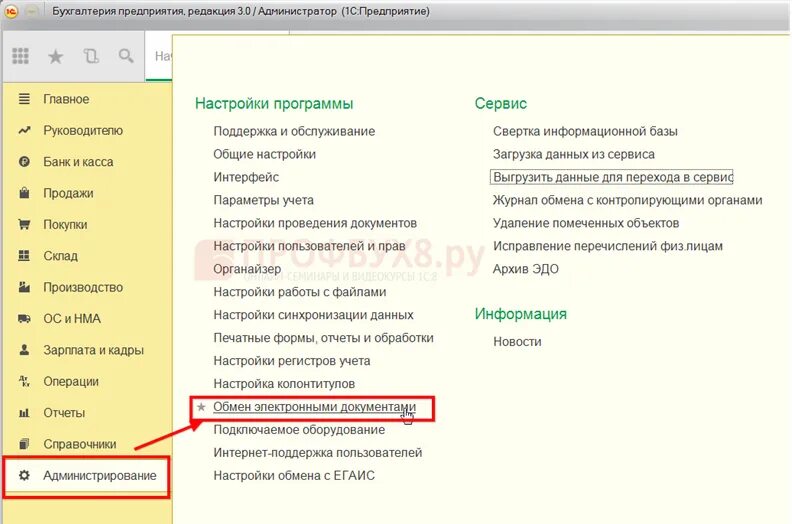Open Настройка колонтитулов

284,384
